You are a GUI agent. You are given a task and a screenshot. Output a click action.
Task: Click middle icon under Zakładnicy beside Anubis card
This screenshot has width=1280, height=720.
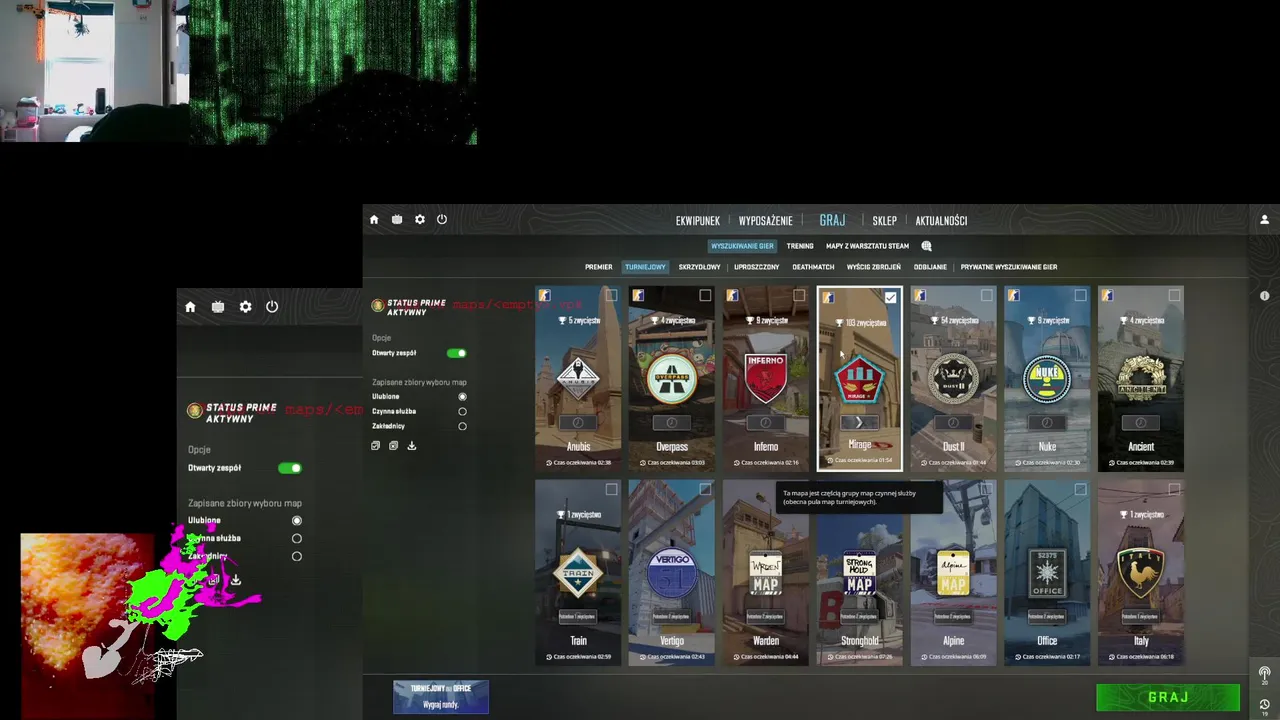click(x=393, y=446)
